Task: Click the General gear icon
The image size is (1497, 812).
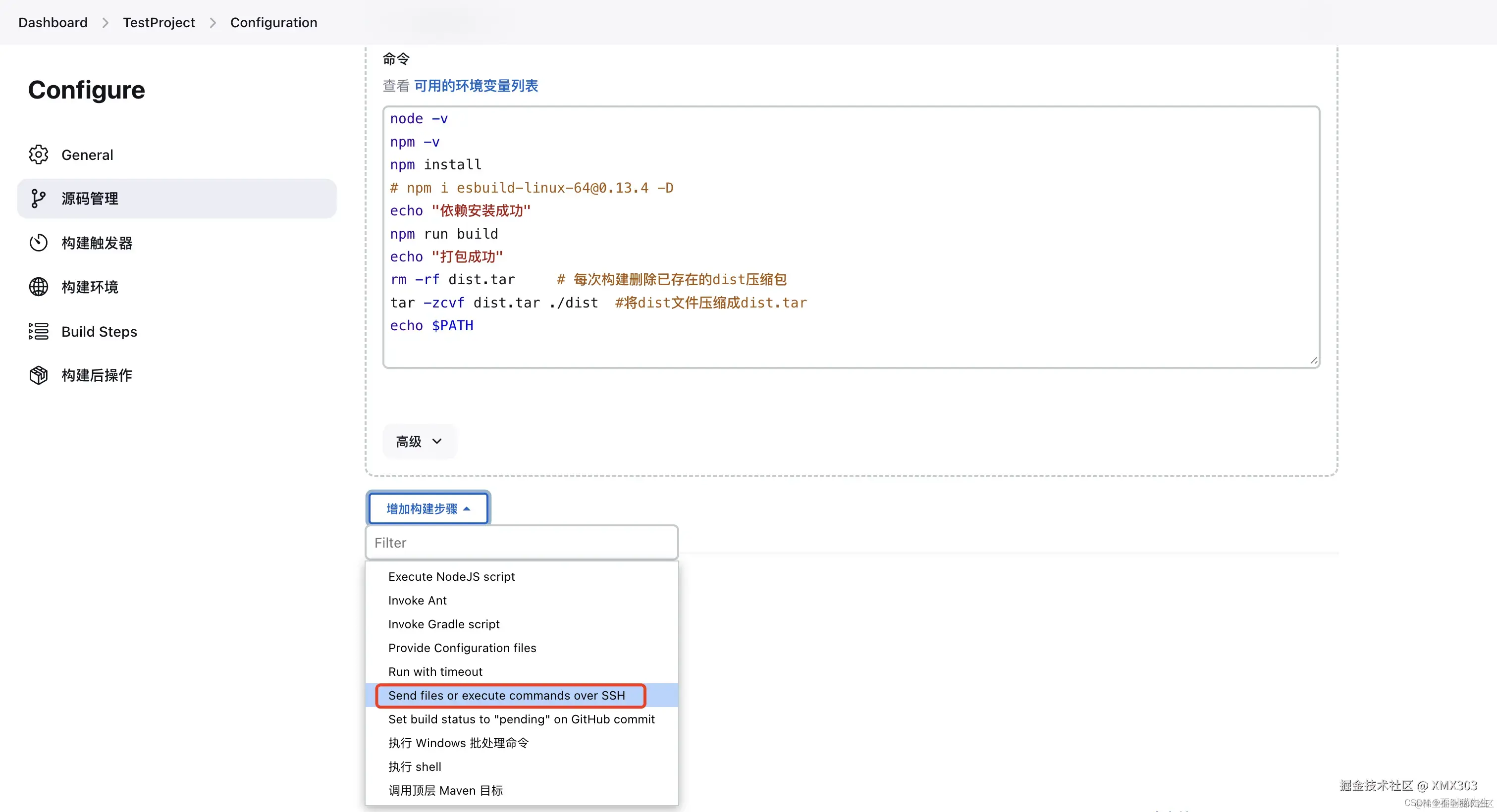Action: click(x=38, y=154)
